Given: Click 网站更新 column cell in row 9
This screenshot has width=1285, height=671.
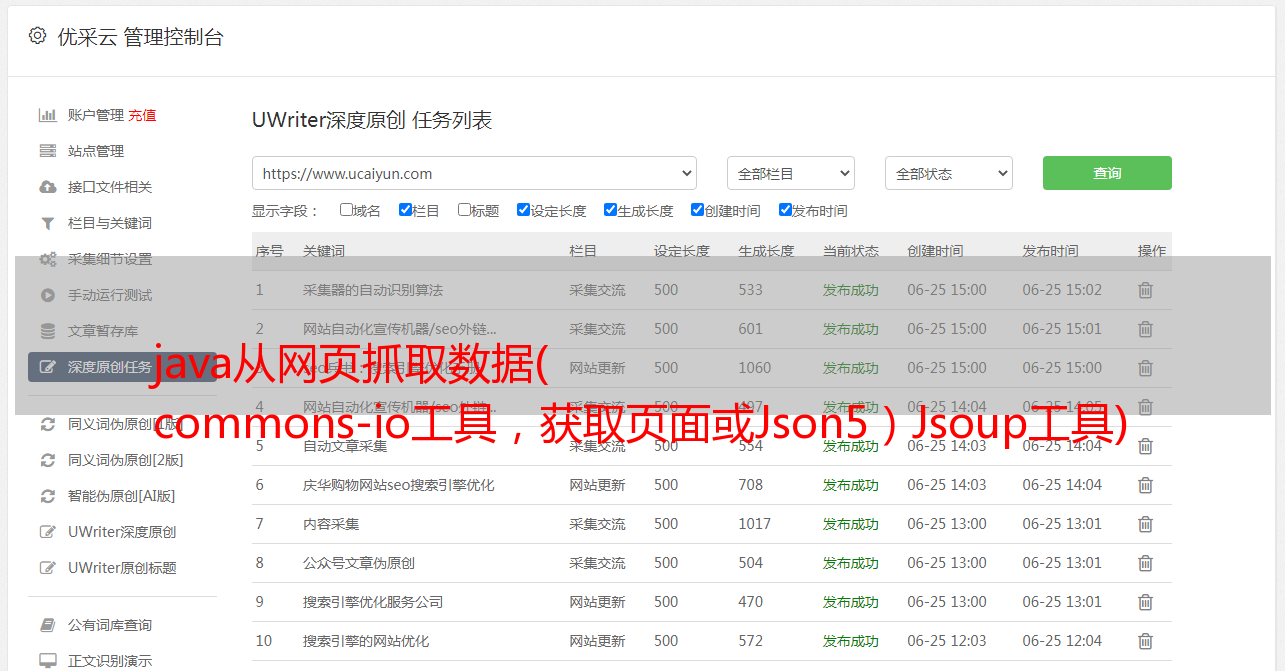Looking at the screenshot, I should (598, 602).
